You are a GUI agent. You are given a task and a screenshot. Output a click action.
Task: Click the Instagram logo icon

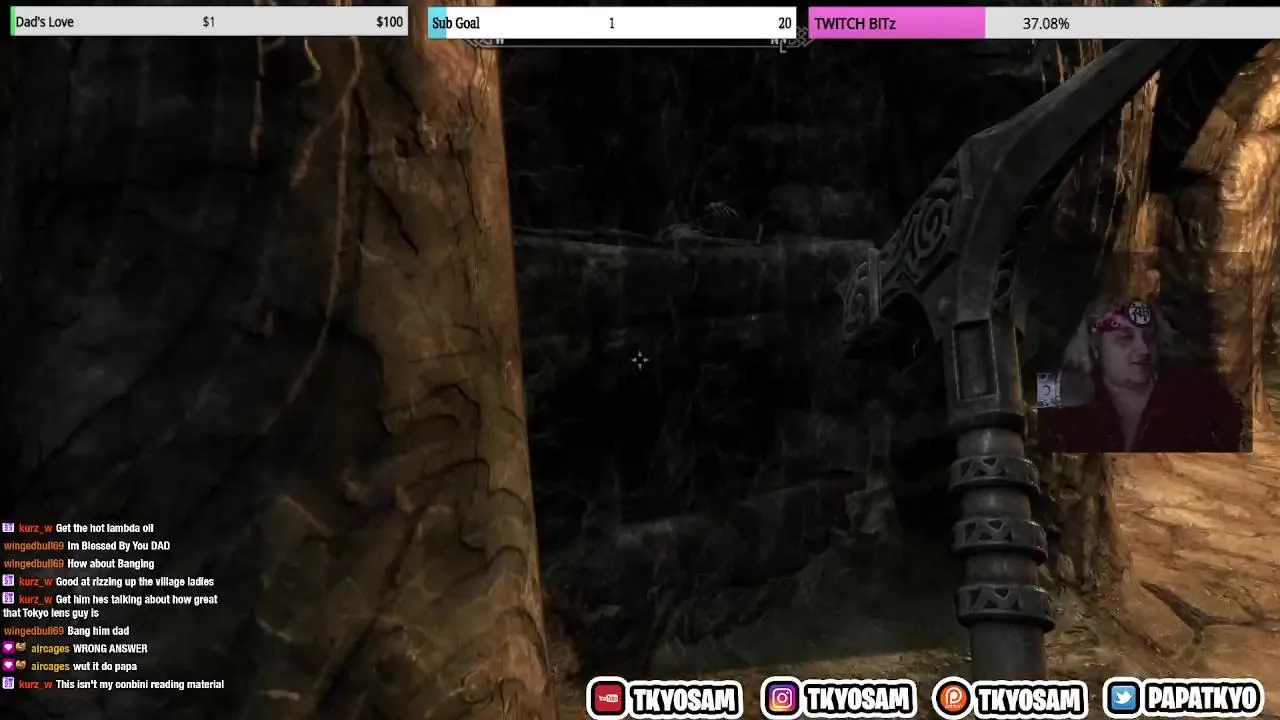click(782, 698)
